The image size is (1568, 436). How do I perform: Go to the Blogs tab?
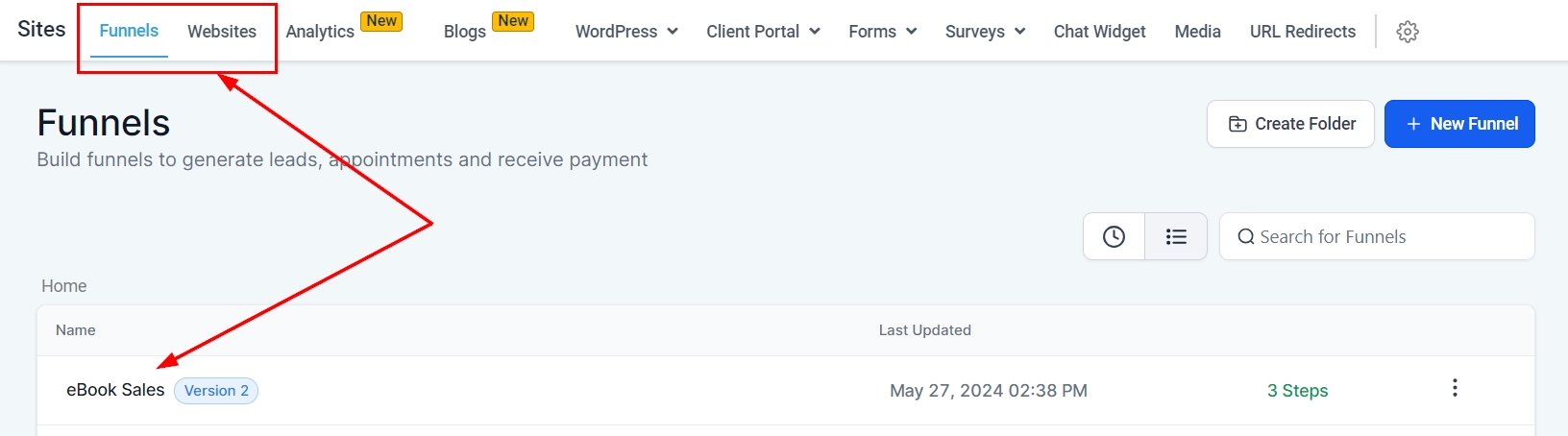(x=465, y=32)
